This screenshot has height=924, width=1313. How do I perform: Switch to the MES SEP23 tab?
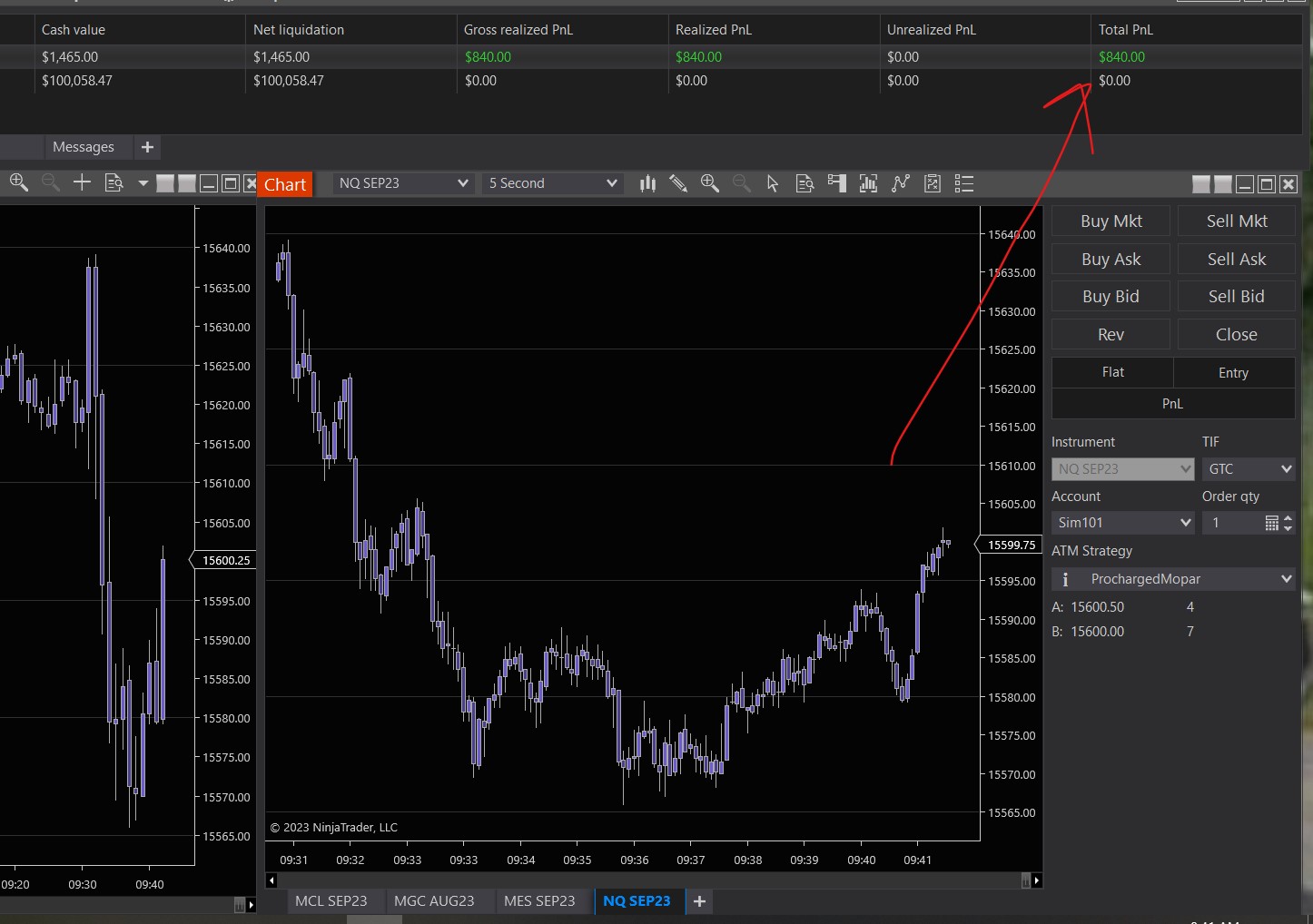(x=539, y=901)
